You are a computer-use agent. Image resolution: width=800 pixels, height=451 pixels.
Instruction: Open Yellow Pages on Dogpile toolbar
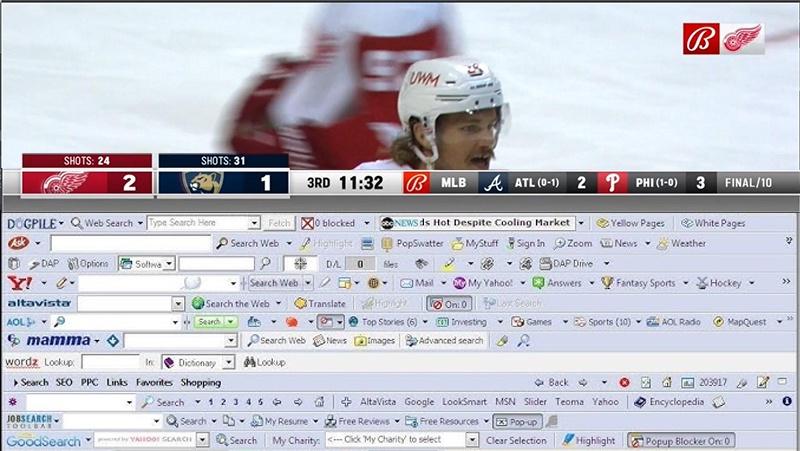630,223
